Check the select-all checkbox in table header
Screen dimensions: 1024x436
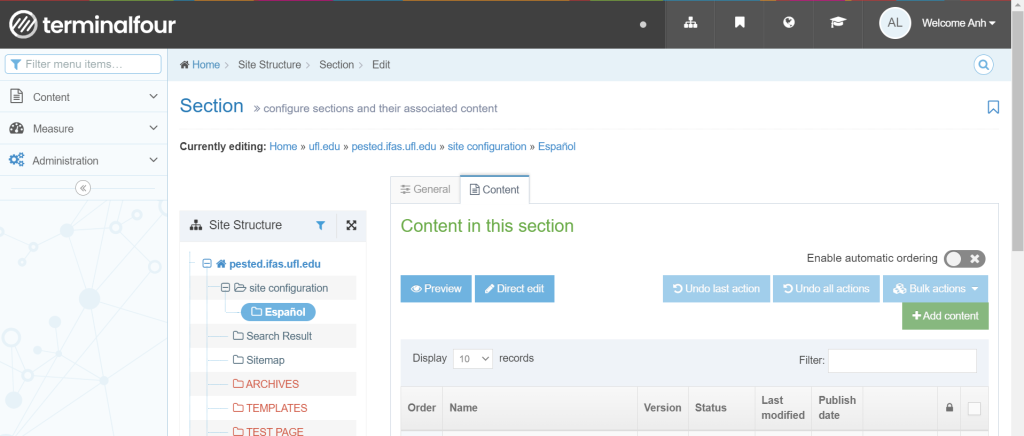tap(974, 408)
